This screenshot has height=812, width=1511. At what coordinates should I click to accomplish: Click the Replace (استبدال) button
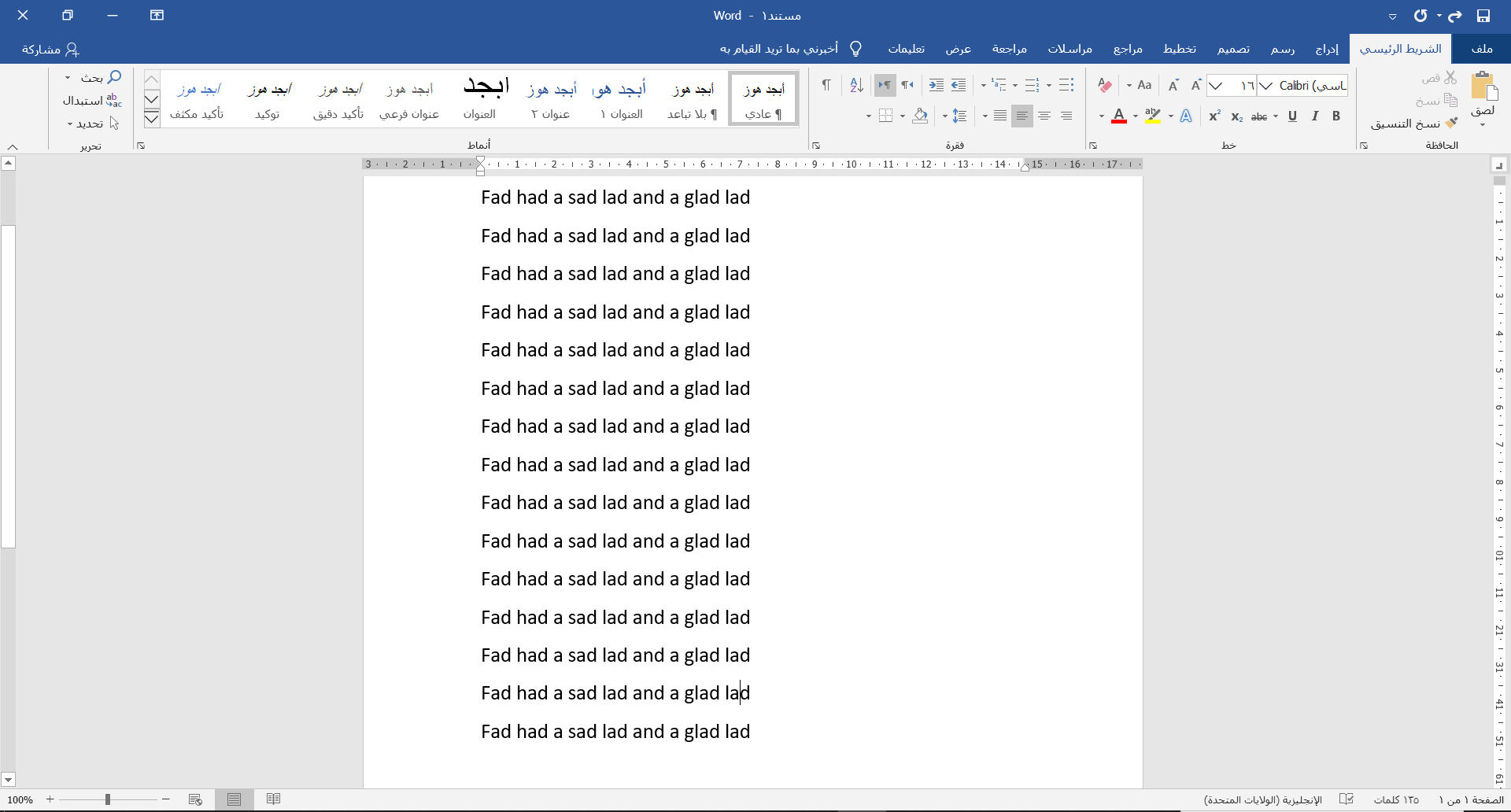point(92,101)
